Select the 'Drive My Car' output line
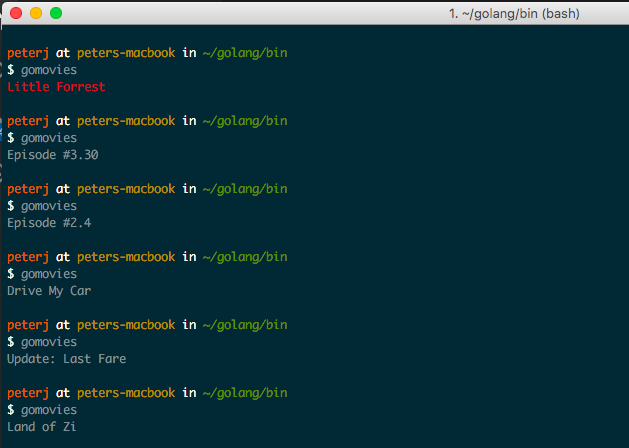Image resolution: width=629 pixels, height=448 pixels. [49, 291]
